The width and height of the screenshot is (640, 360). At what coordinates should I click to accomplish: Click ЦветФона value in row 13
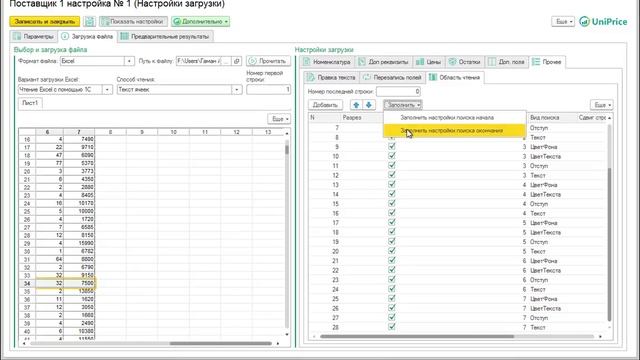pyautogui.click(x=544, y=185)
